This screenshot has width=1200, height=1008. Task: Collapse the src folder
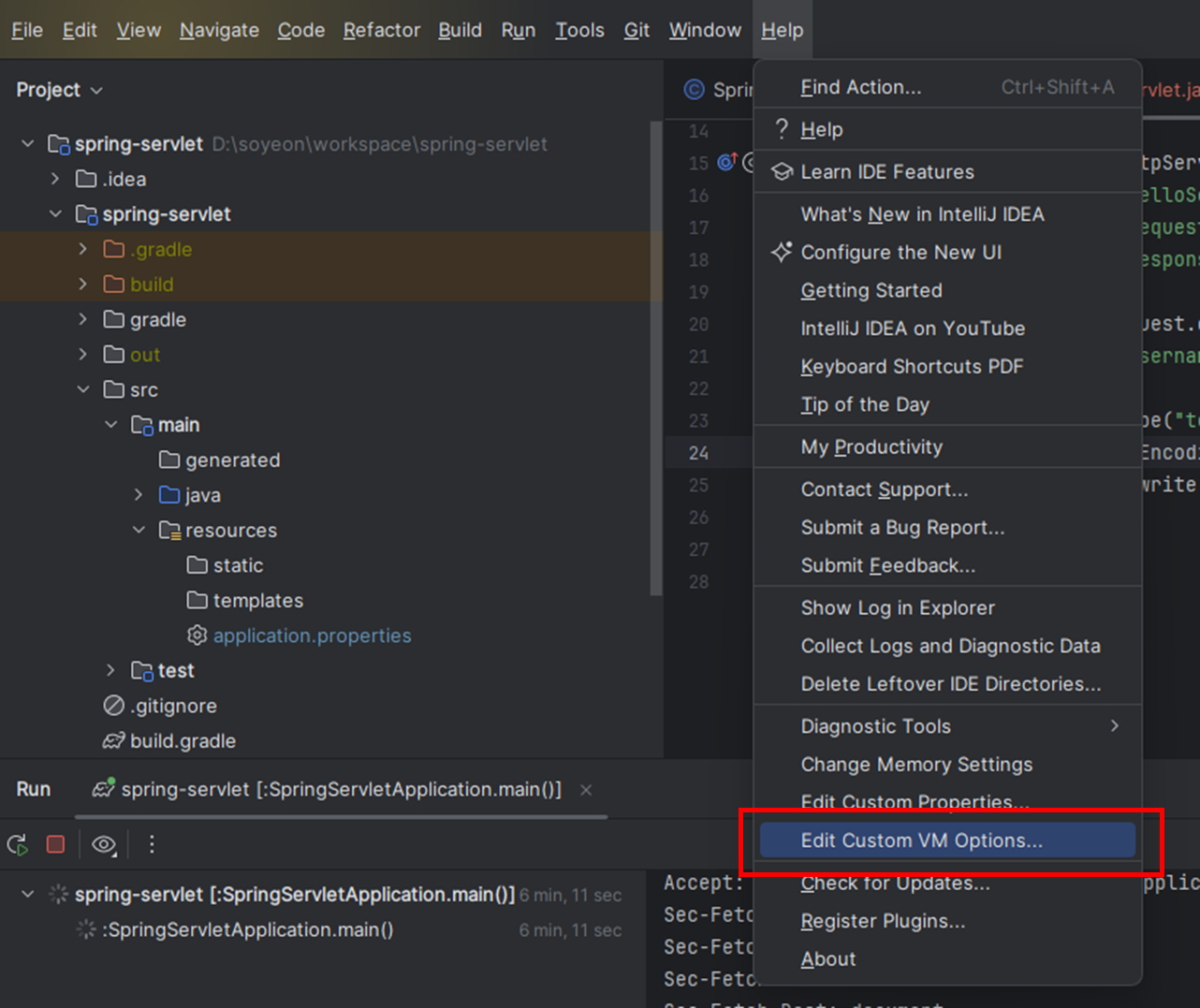(83, 389)
